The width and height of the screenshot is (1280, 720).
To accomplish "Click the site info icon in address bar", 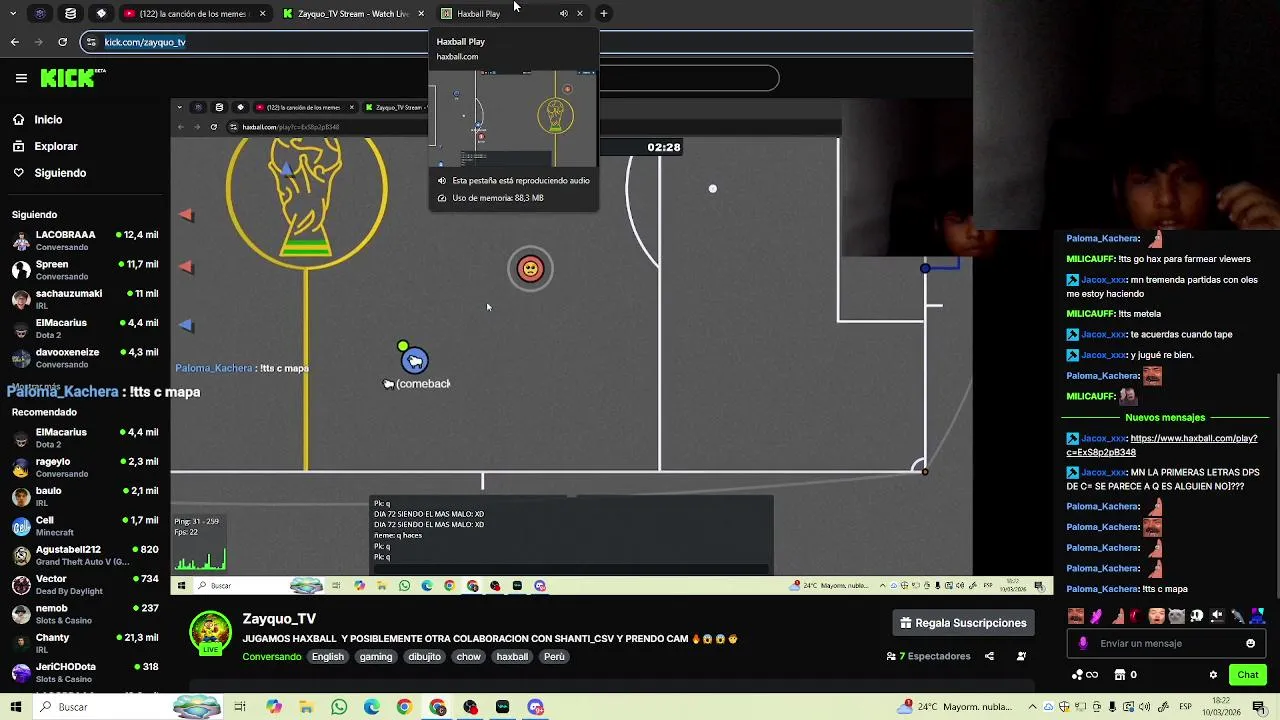I will click(92, 42).
